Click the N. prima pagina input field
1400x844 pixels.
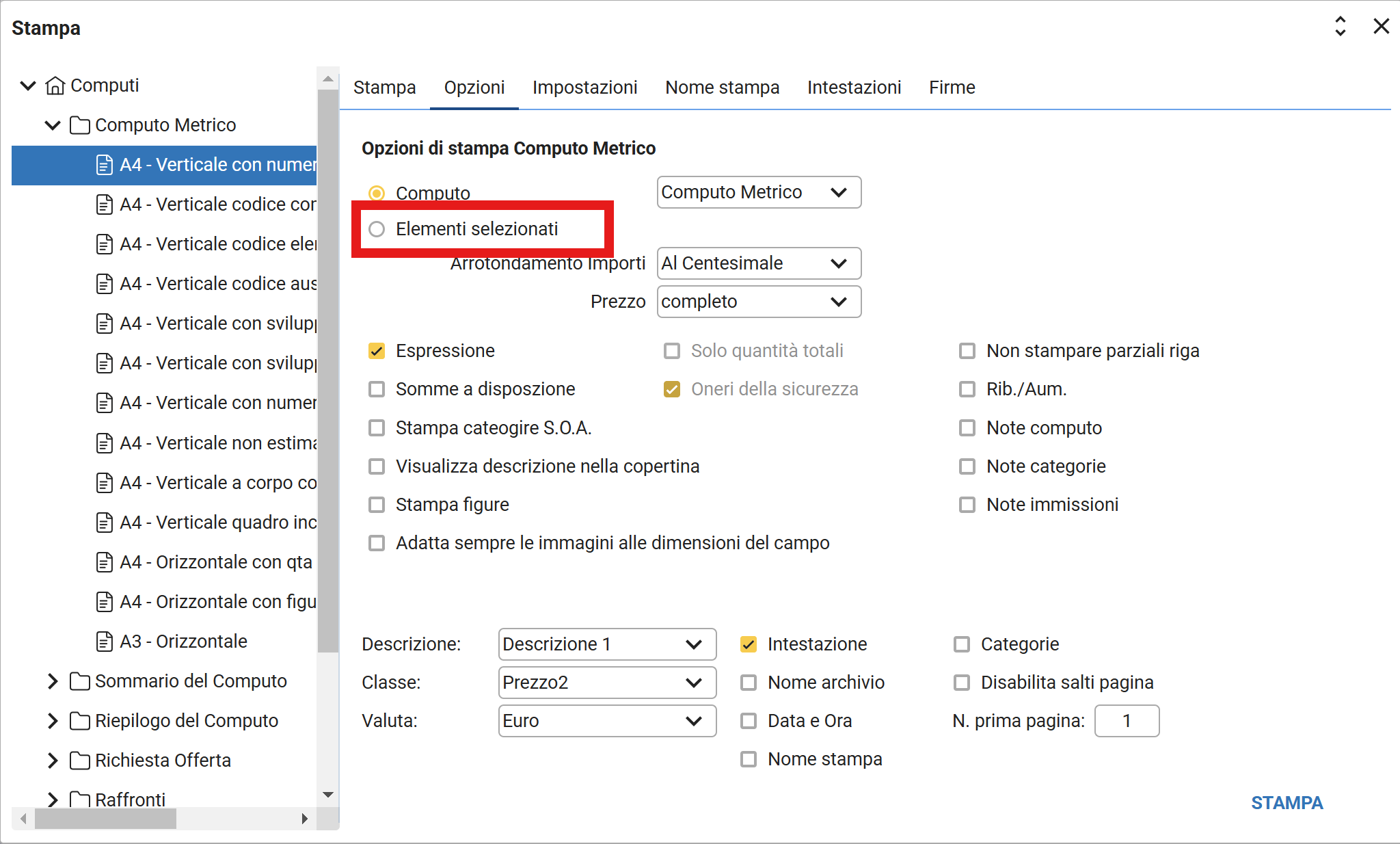[x=1127, y=721]
